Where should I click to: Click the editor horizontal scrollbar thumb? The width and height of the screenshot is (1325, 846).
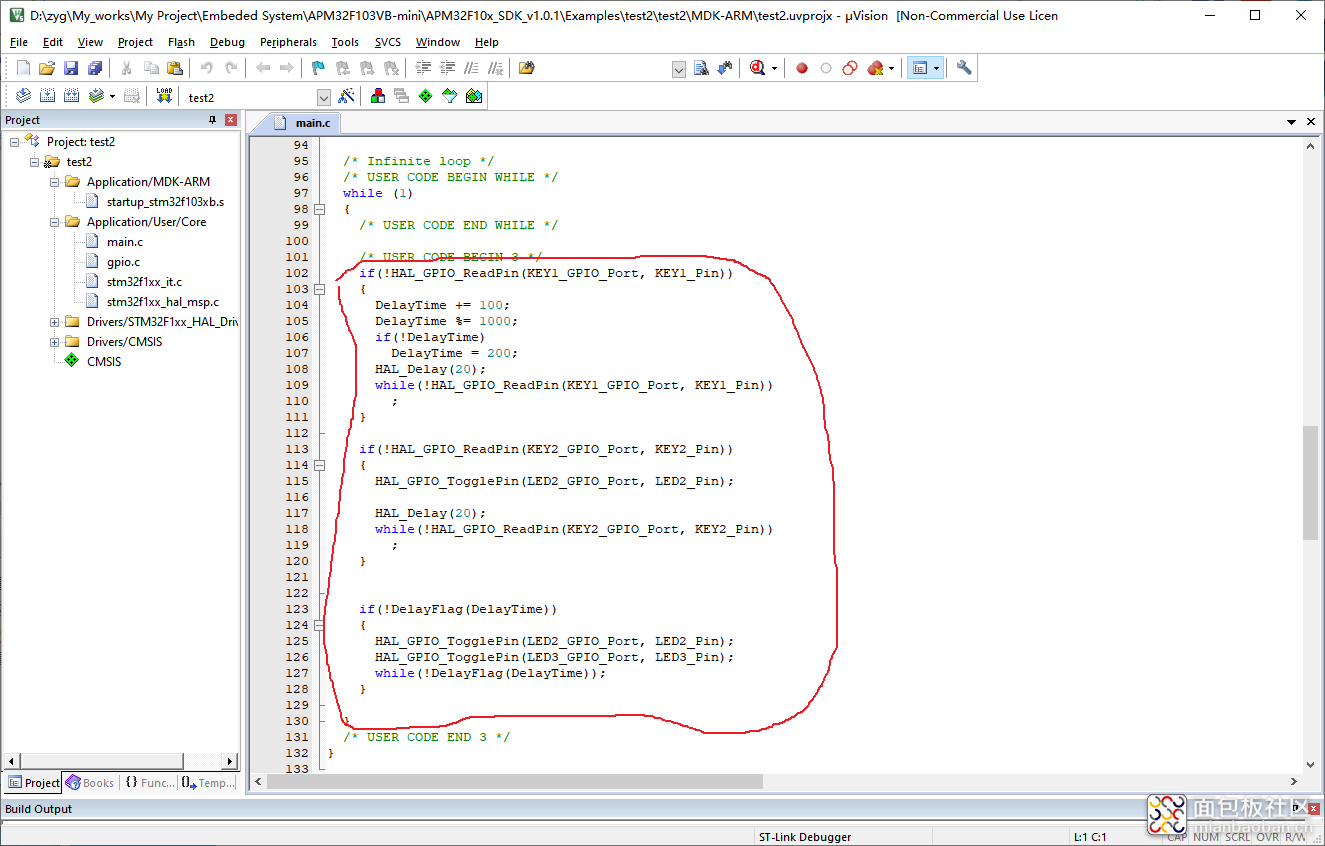514,781
